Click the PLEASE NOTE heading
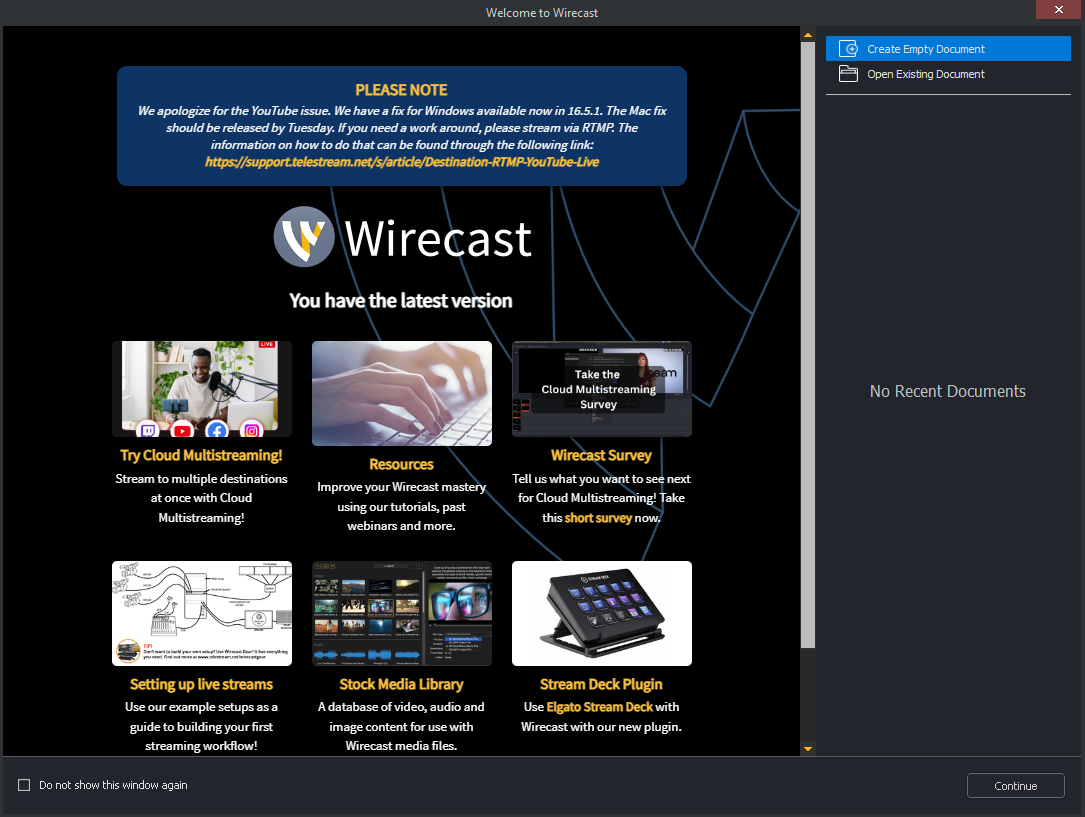Image resolution: width=1085 pixels, height=817 pixels. (401, 90)
